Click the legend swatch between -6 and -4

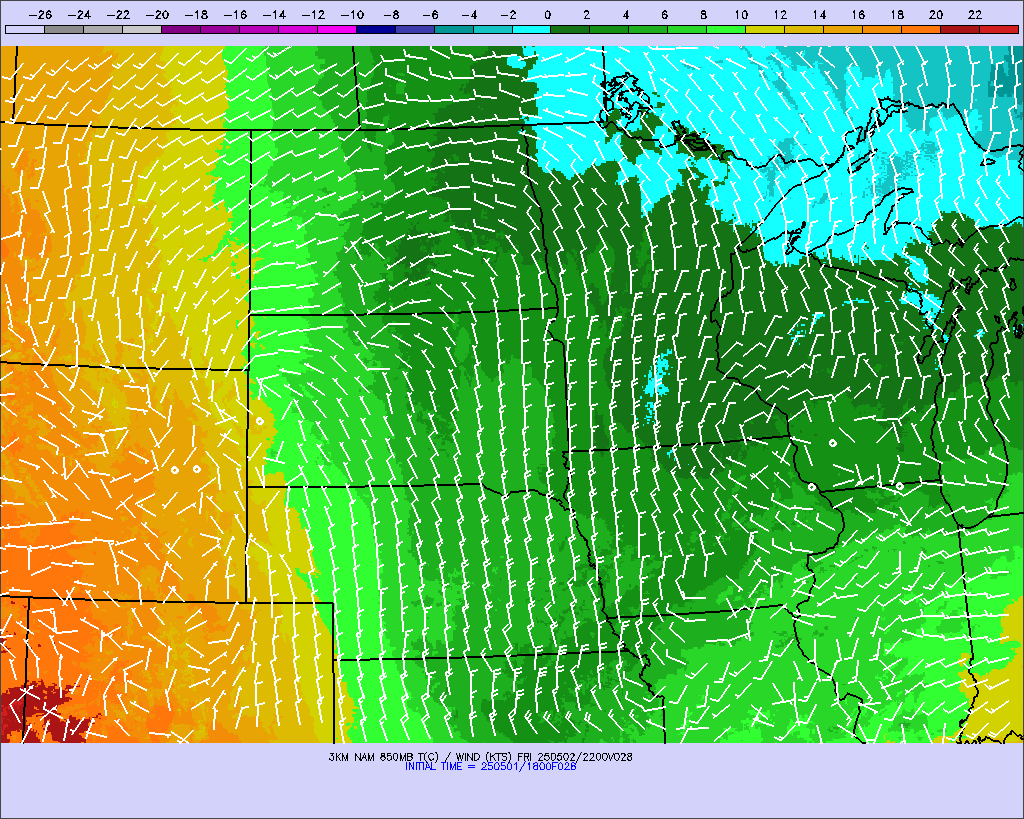tap(453, 29)
